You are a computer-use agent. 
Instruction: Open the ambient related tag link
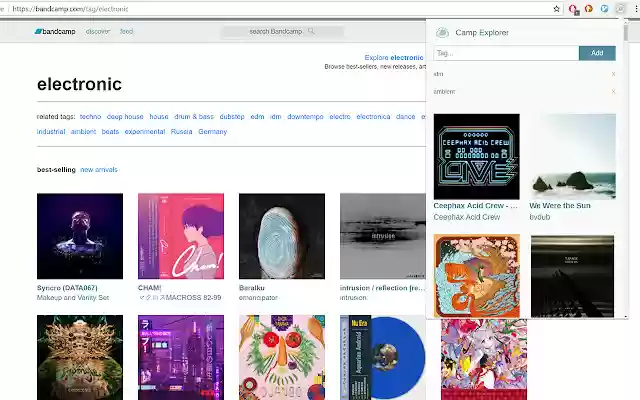[83, 132]
